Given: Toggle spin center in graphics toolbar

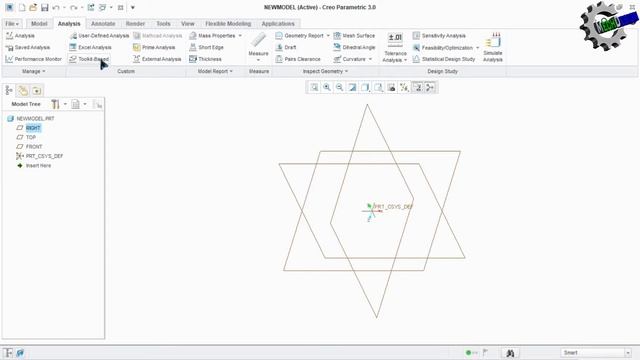Looking at the screenshot, I should (430, 87).
